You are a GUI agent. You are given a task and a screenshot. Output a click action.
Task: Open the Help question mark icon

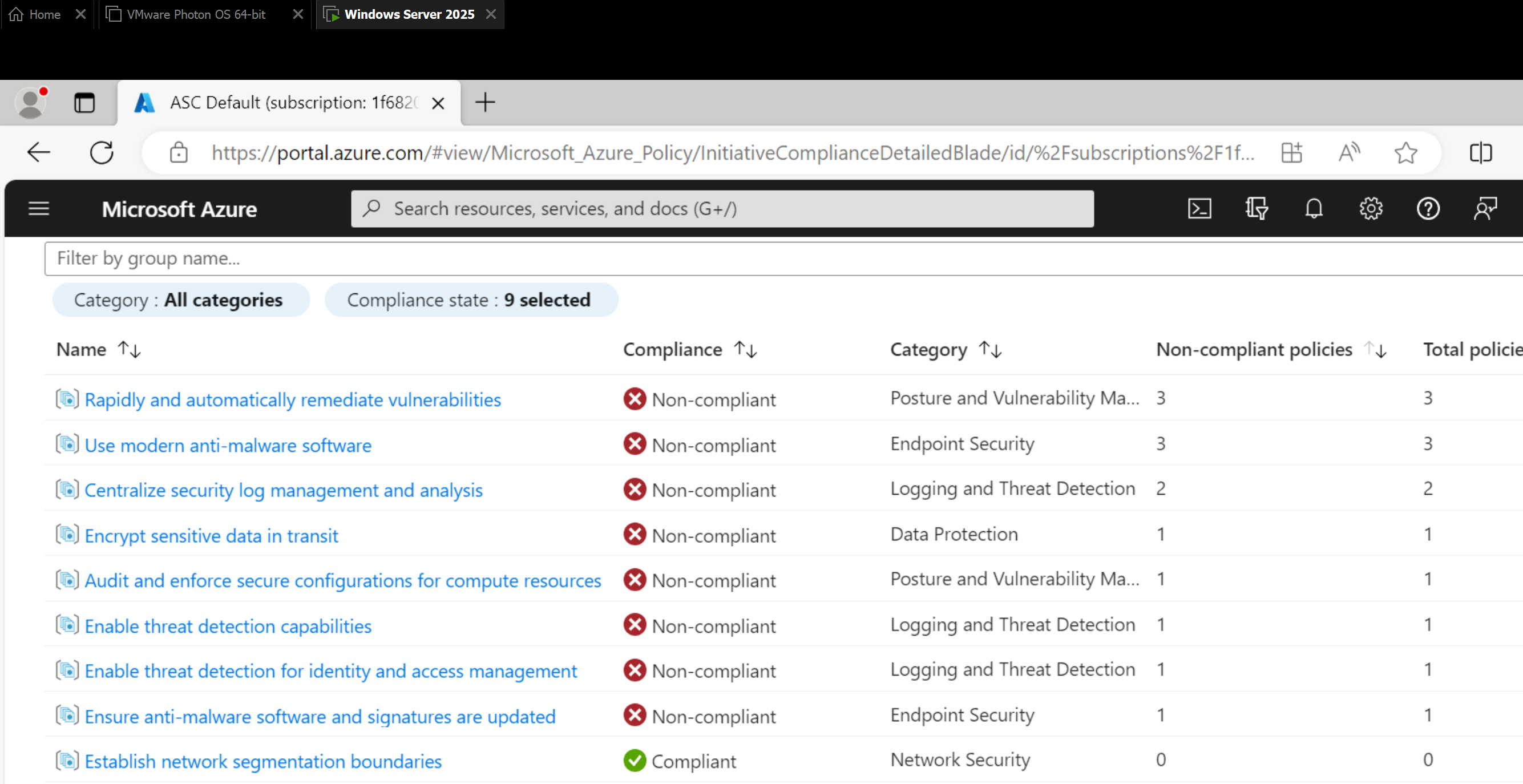pos(1428,208)
